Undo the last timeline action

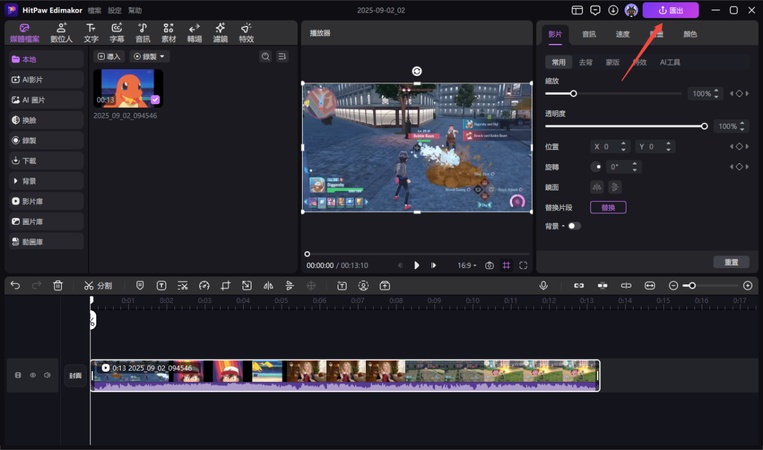[x=15, y=286]
